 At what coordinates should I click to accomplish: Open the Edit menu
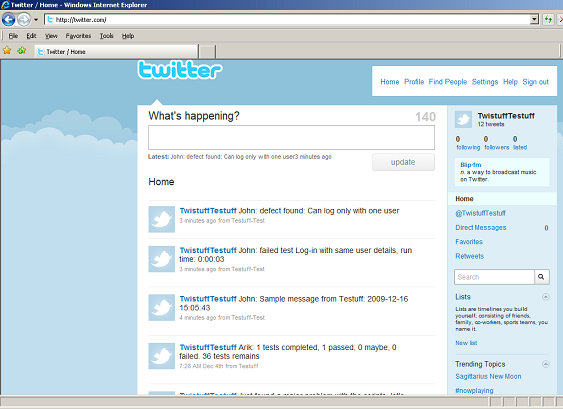tap(31, 36)
